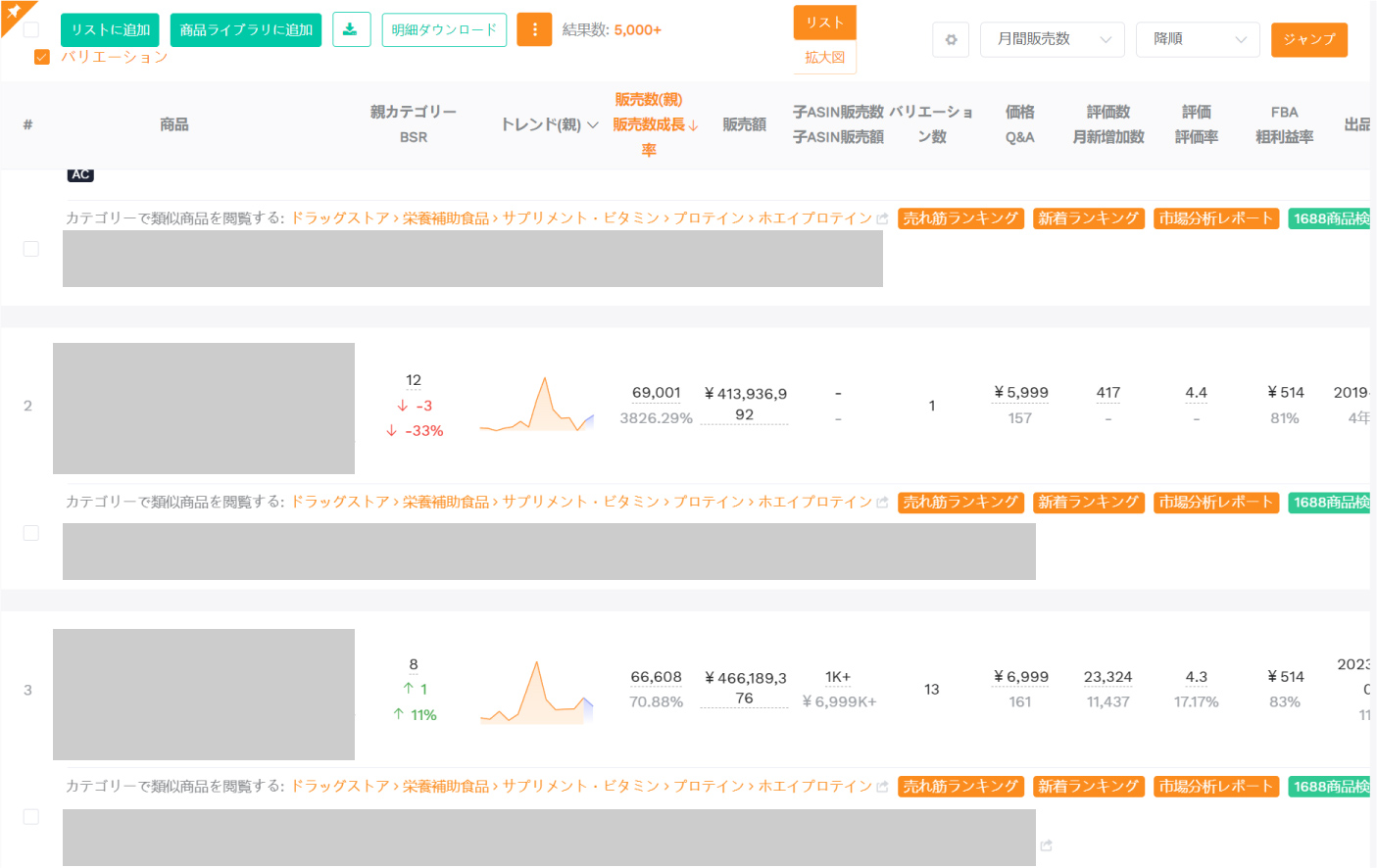Uncheck the バリエーション checkbox
This screenshot has height=868, width=1377.
tap(41, 57)
